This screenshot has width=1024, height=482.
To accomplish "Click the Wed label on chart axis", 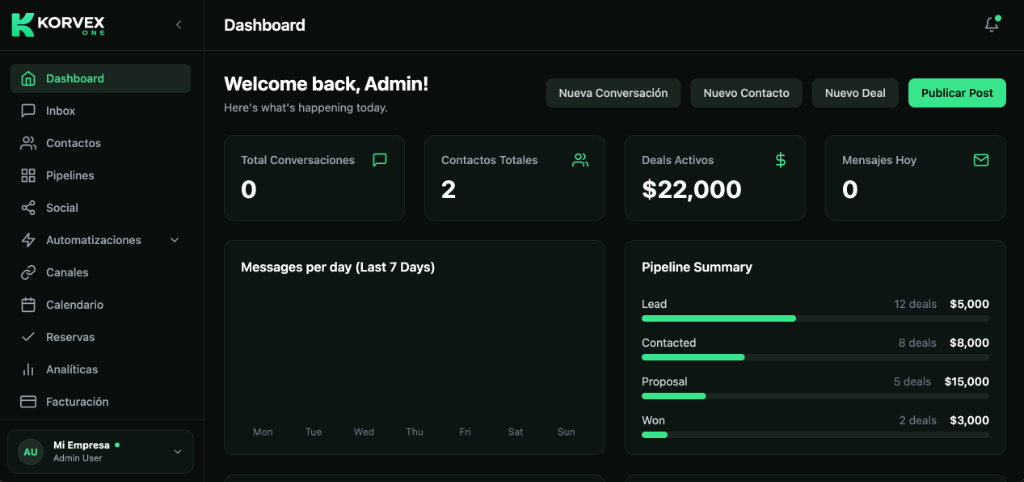I will pos(364,432).
